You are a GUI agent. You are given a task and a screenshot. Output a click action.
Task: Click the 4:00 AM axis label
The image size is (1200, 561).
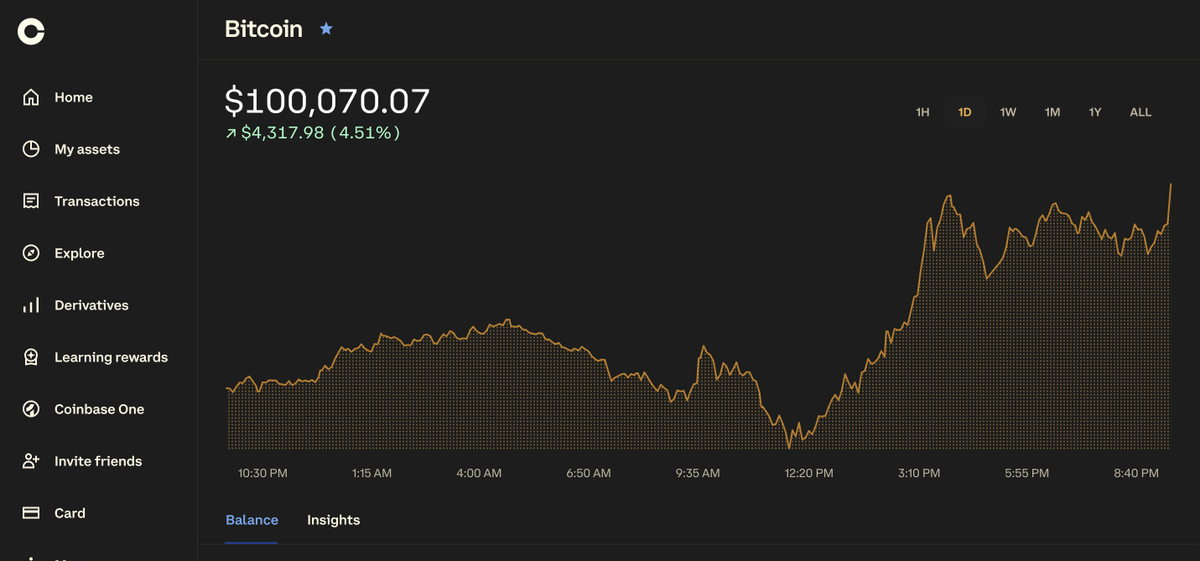(479, 473)
